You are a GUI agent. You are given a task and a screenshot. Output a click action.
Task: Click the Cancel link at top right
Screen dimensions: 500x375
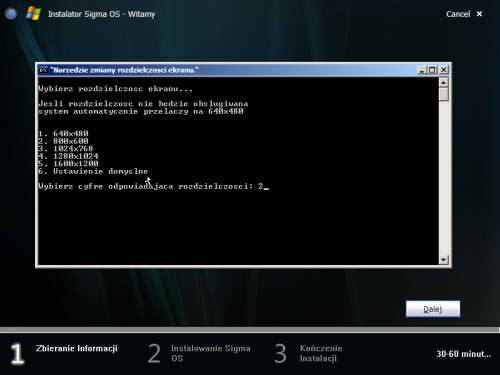click(x=458, y=14)
